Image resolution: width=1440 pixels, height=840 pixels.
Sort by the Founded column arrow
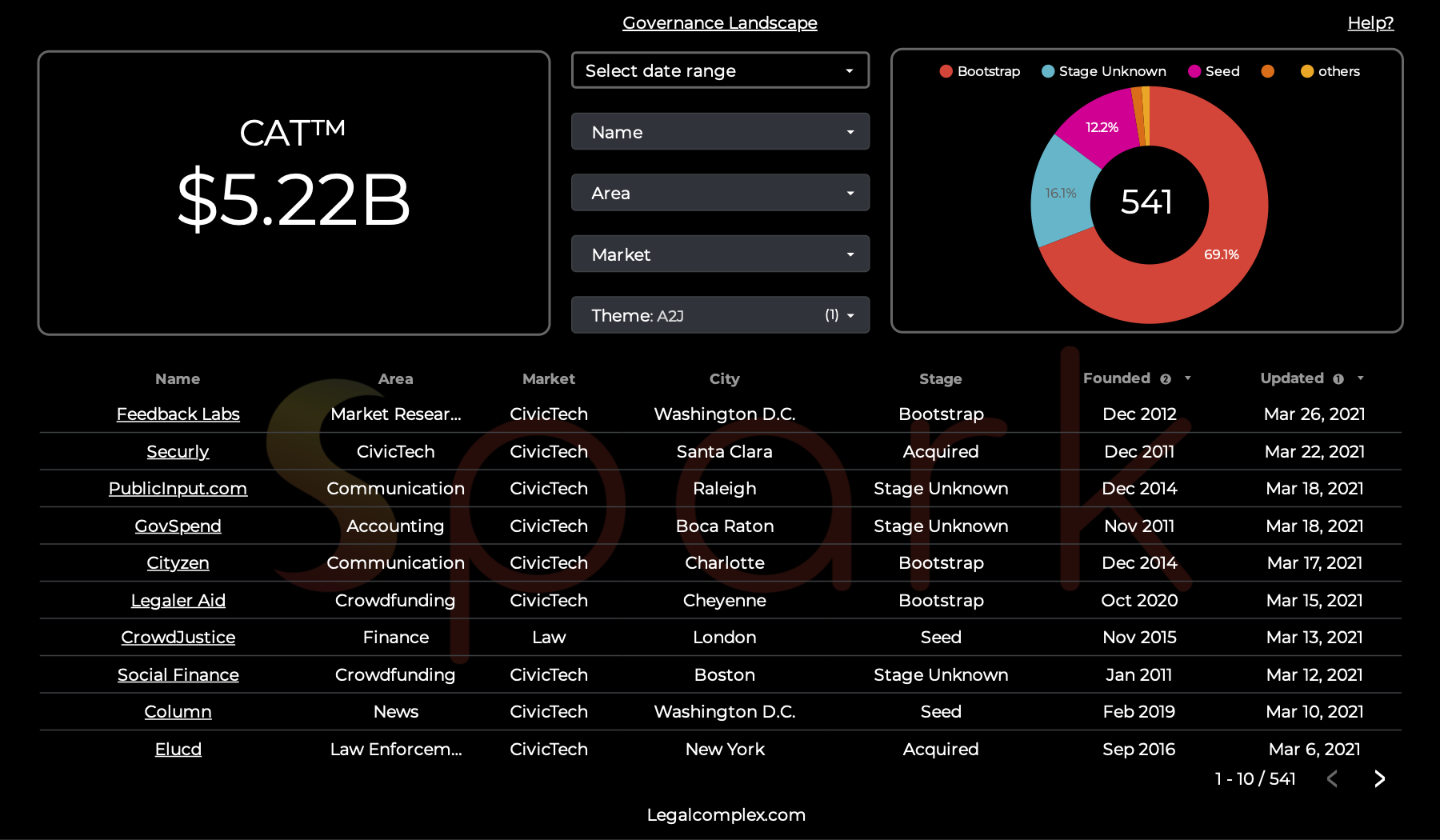[1188, 378]
